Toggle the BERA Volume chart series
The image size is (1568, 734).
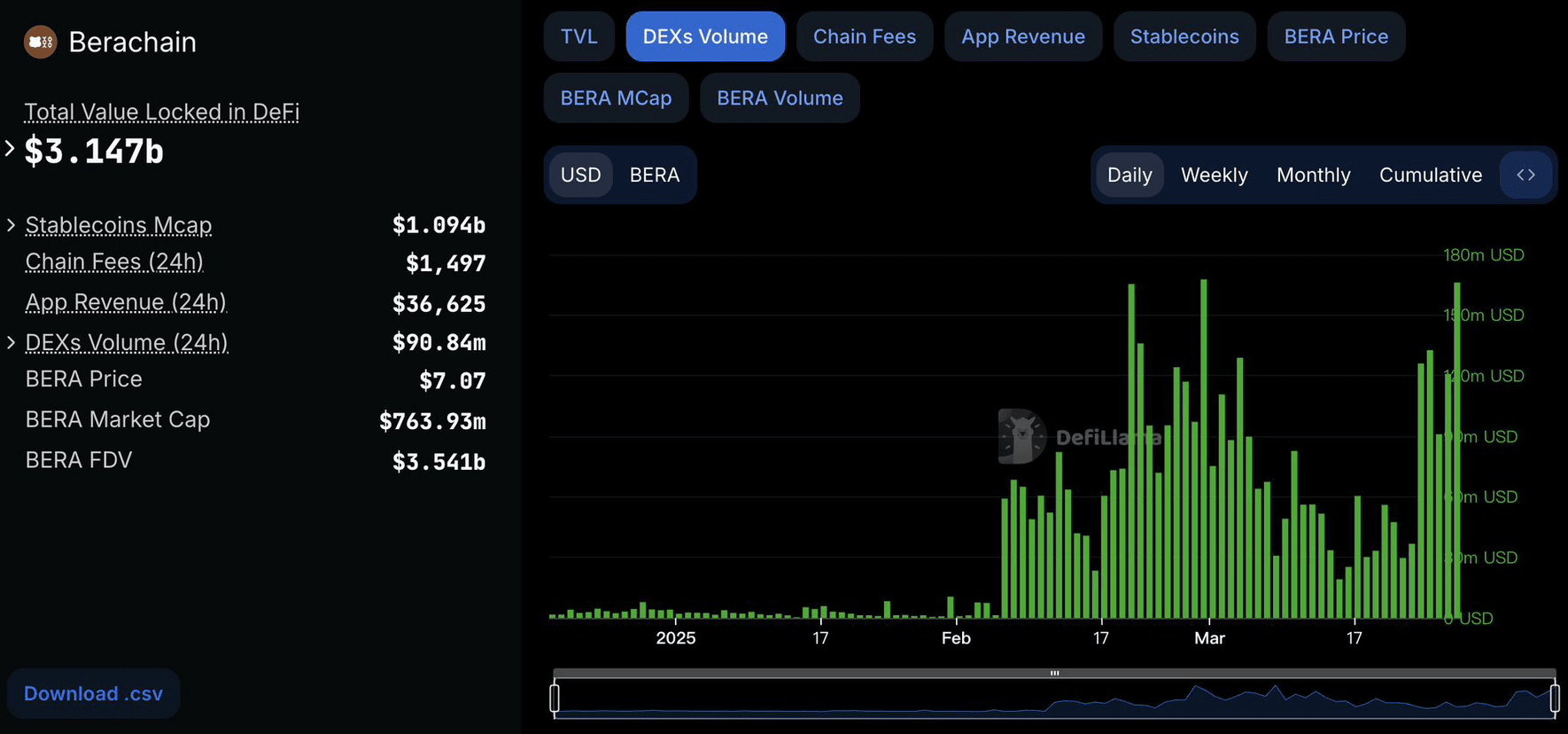click(780, 98)
